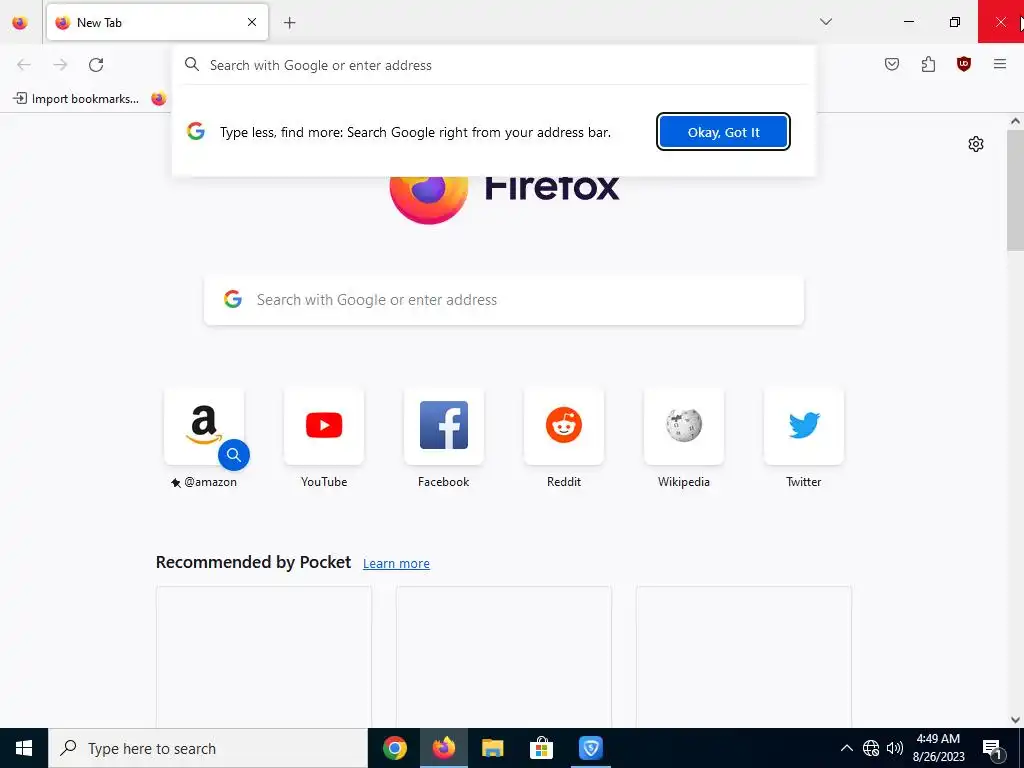Click the Google G icon in page search box
1024x768 pixels.
[232, 300]
